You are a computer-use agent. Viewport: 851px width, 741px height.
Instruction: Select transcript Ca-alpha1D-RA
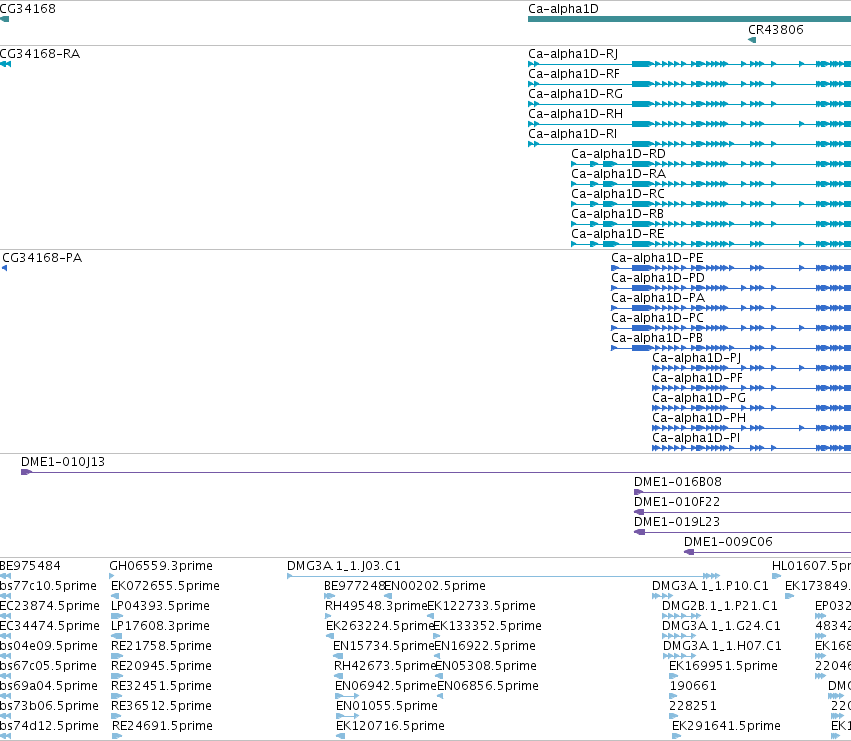click(x=711, y=184)
